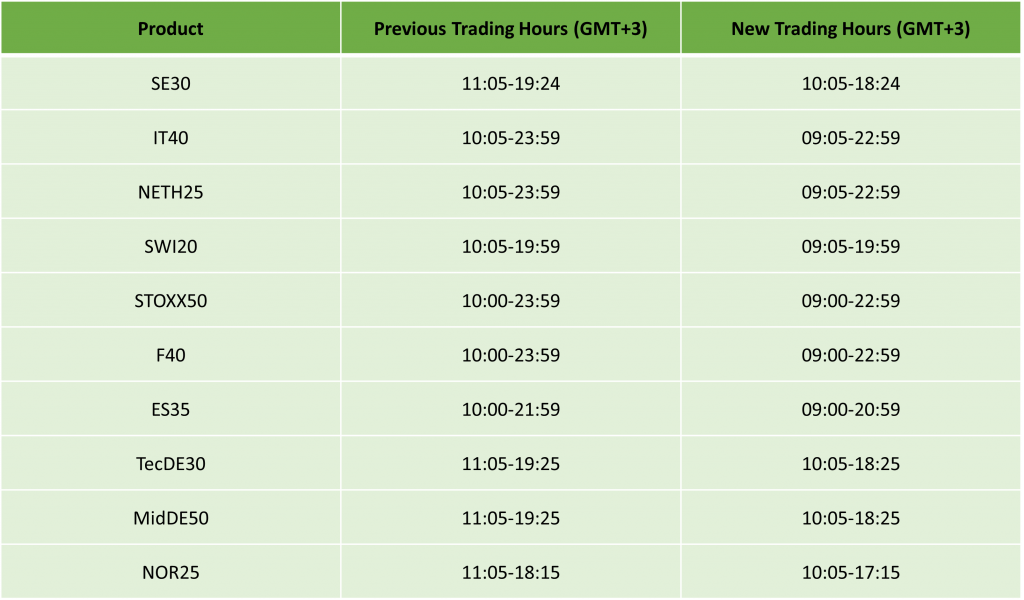1024x600 pixels.
Task: Click SE30 new hours 10:05-18:24
Action: [851, 84]
